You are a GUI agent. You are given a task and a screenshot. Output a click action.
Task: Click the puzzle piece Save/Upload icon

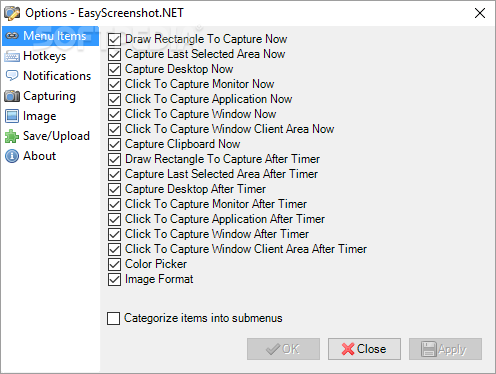click(12, 136)
